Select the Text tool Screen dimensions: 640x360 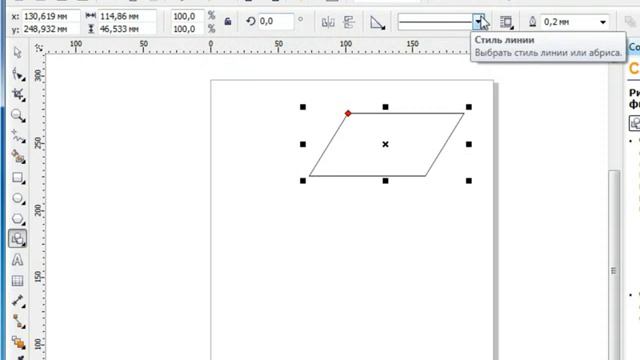(17, 260)
